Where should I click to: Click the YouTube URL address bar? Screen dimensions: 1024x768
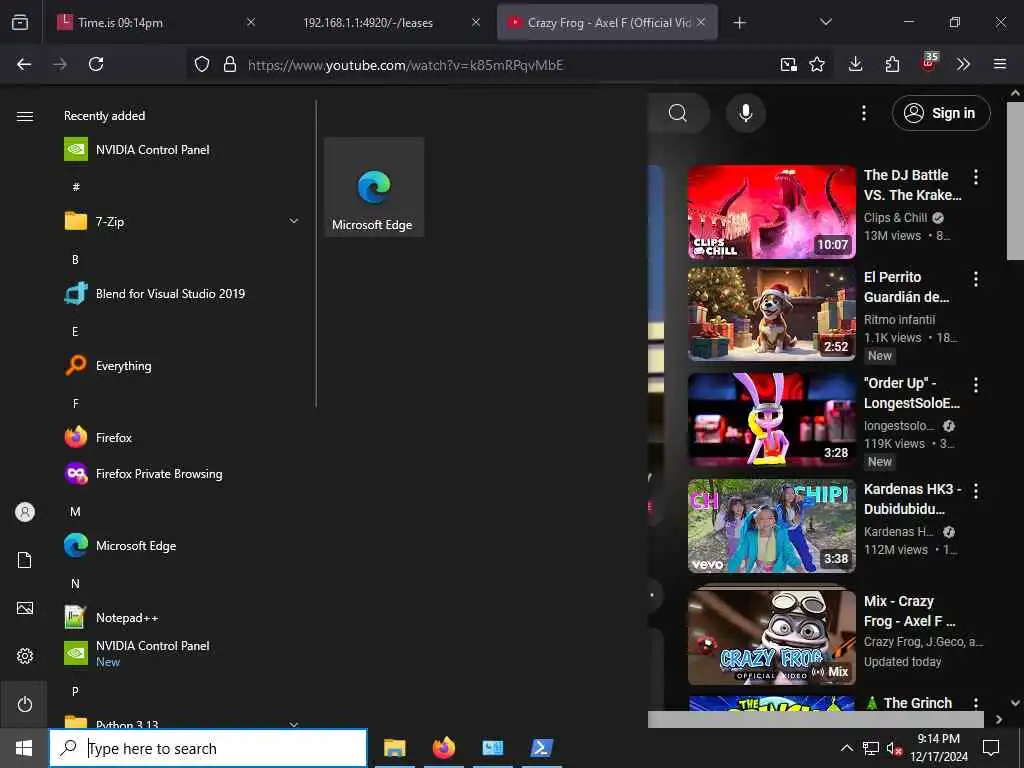point(405,65)
